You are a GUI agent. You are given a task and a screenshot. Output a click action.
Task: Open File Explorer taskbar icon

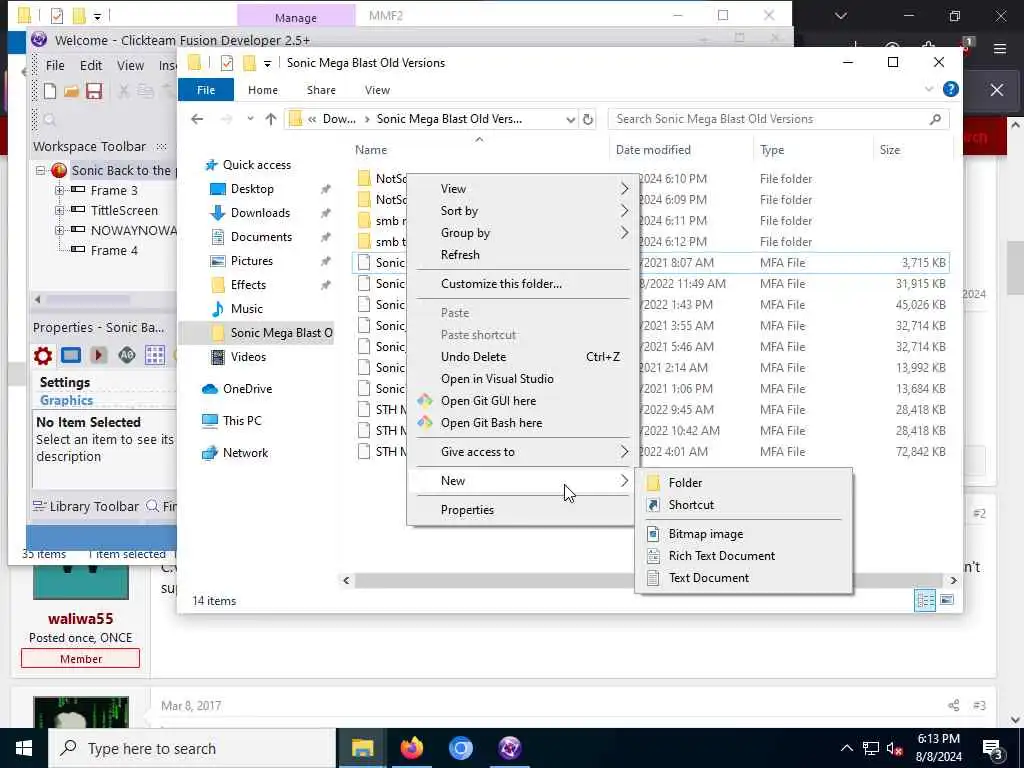point(362,748)
